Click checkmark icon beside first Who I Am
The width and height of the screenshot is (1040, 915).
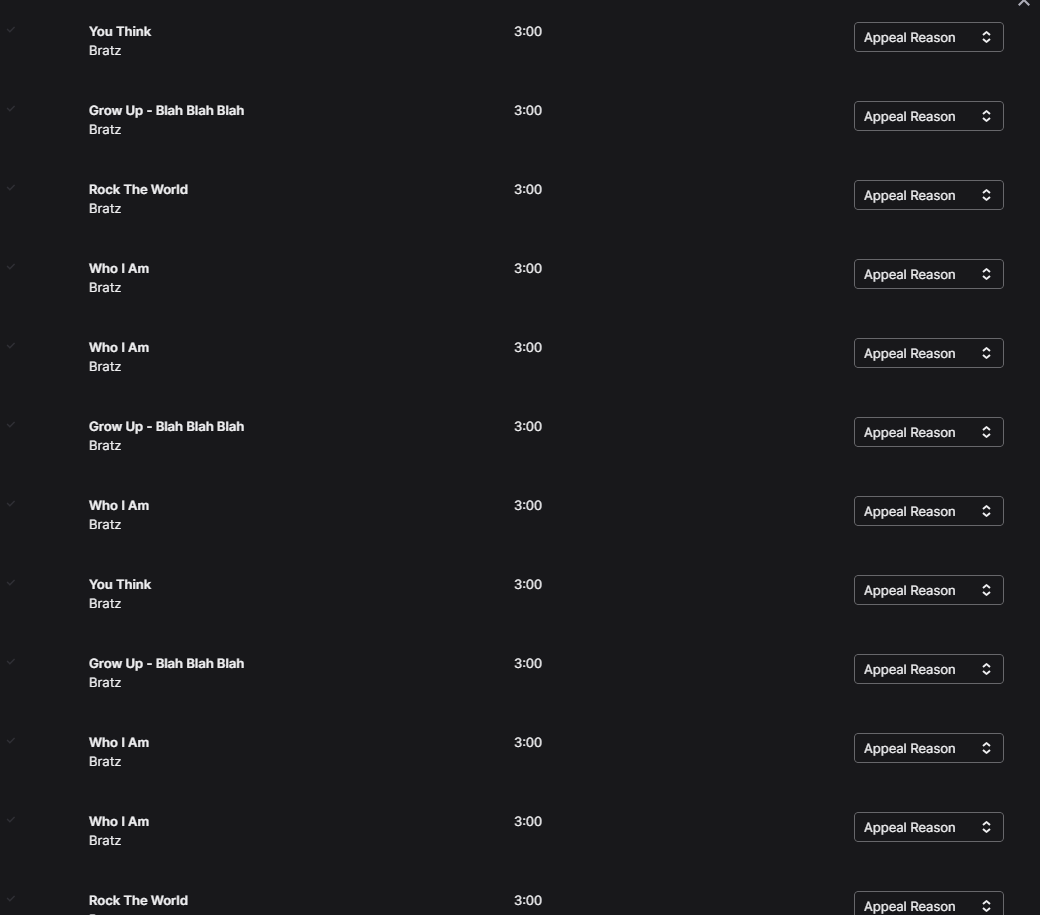coord(11,267)
